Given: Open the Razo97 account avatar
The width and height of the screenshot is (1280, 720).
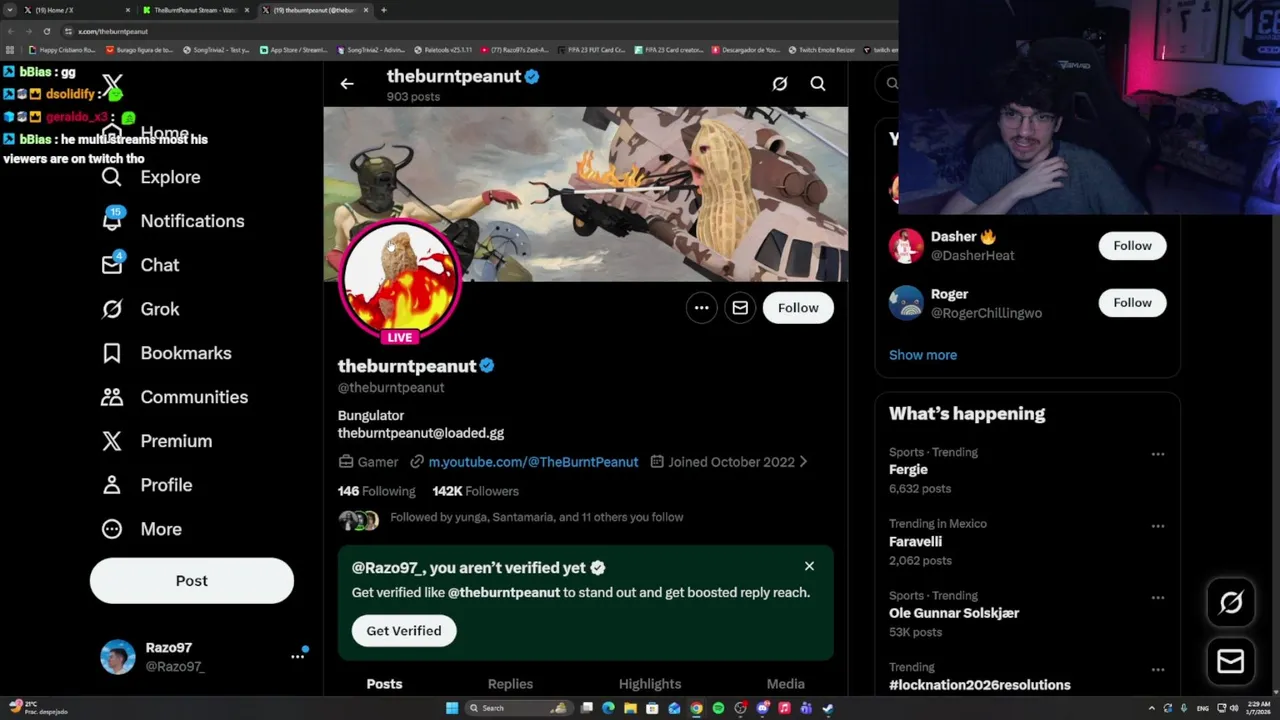Looking at the screenshot, I should (x=117, y=657).
